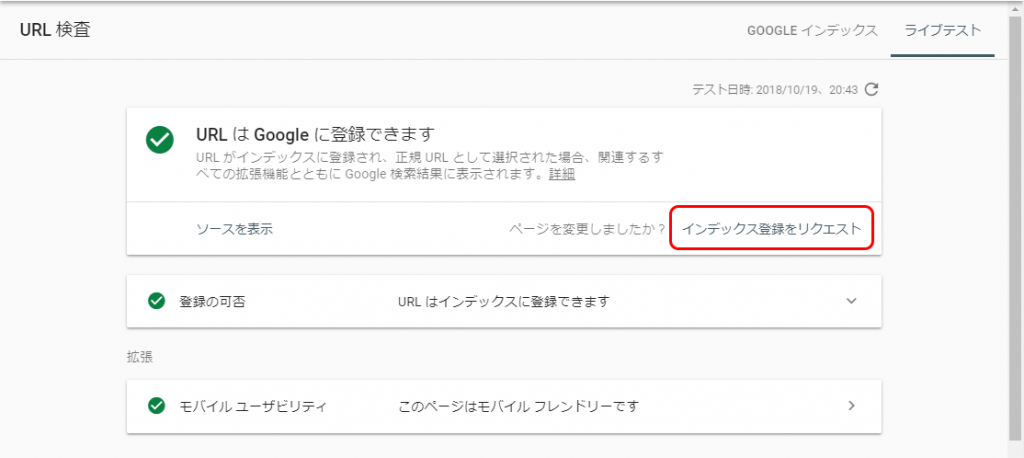Open モバイル ユーザビリティ details arrow
The image size is (1024, 458).
coord(851,406)
